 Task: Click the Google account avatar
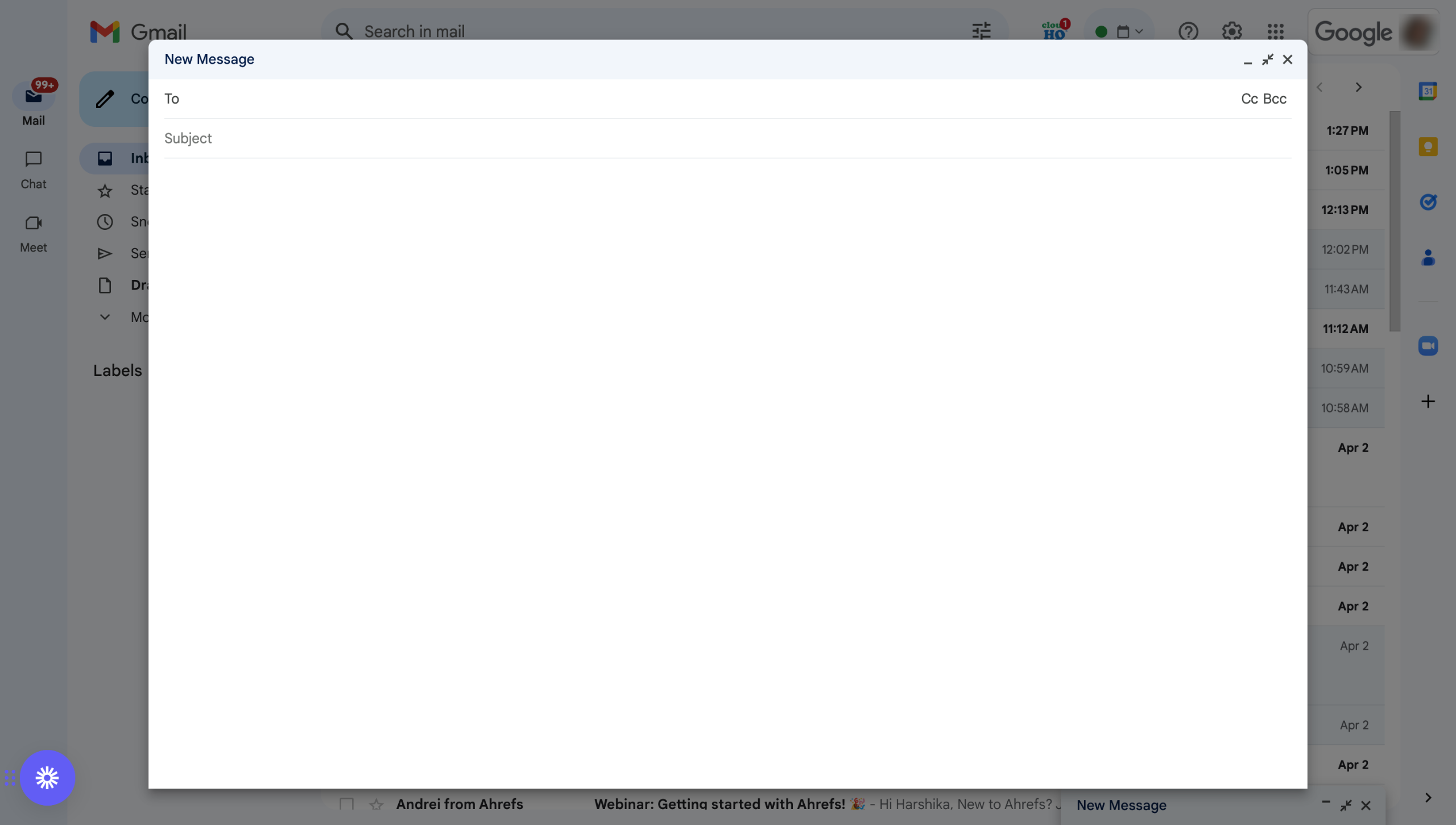tap(1417, 32)
